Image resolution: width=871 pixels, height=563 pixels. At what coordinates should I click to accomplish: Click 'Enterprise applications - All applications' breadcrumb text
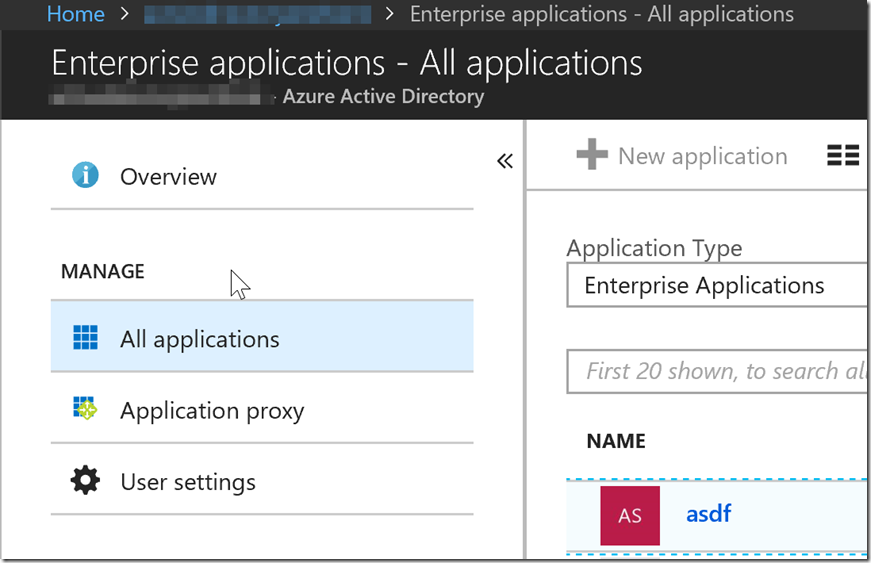(x=602, y=14)
